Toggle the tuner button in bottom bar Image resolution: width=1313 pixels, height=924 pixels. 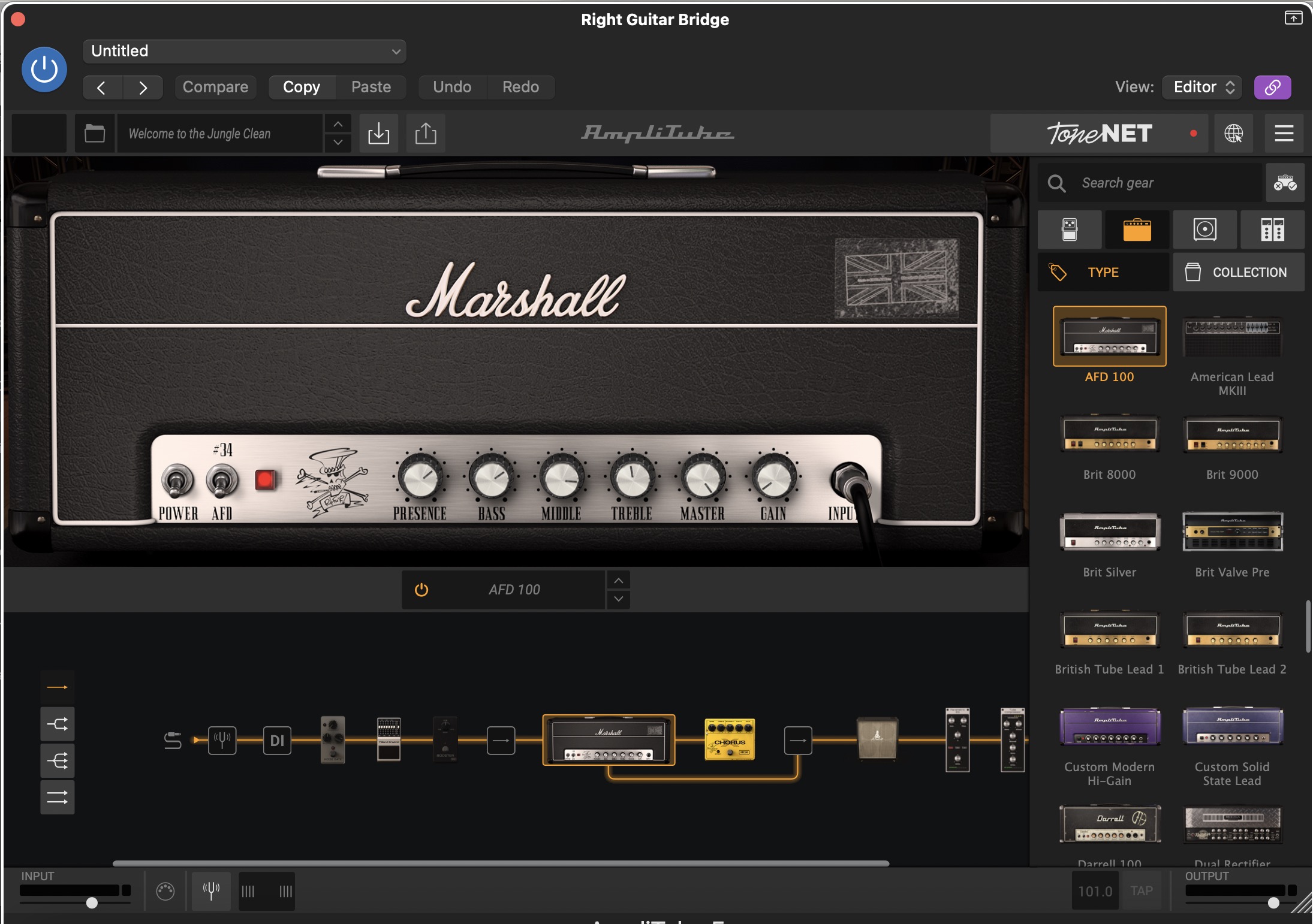211,891
